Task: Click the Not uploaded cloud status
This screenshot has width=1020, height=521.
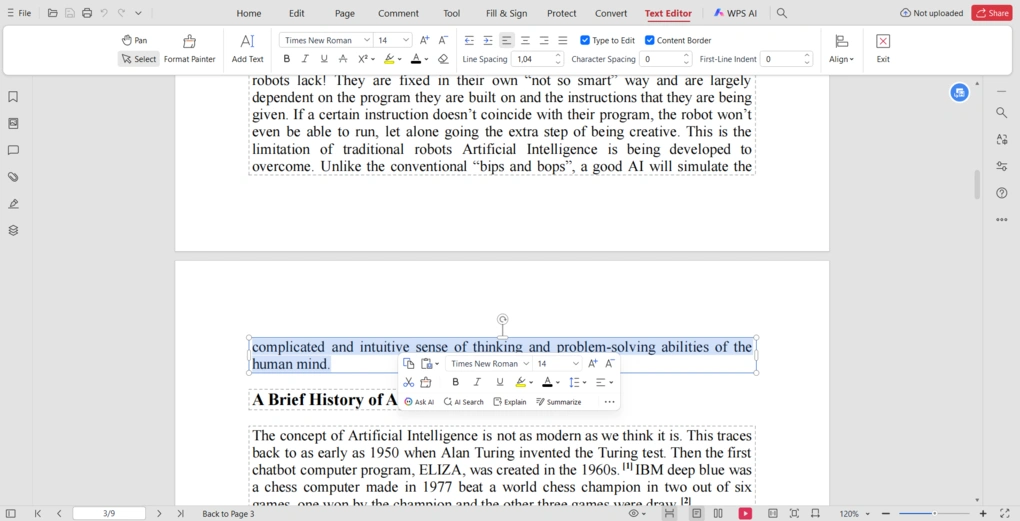Action: click(932, 13)
